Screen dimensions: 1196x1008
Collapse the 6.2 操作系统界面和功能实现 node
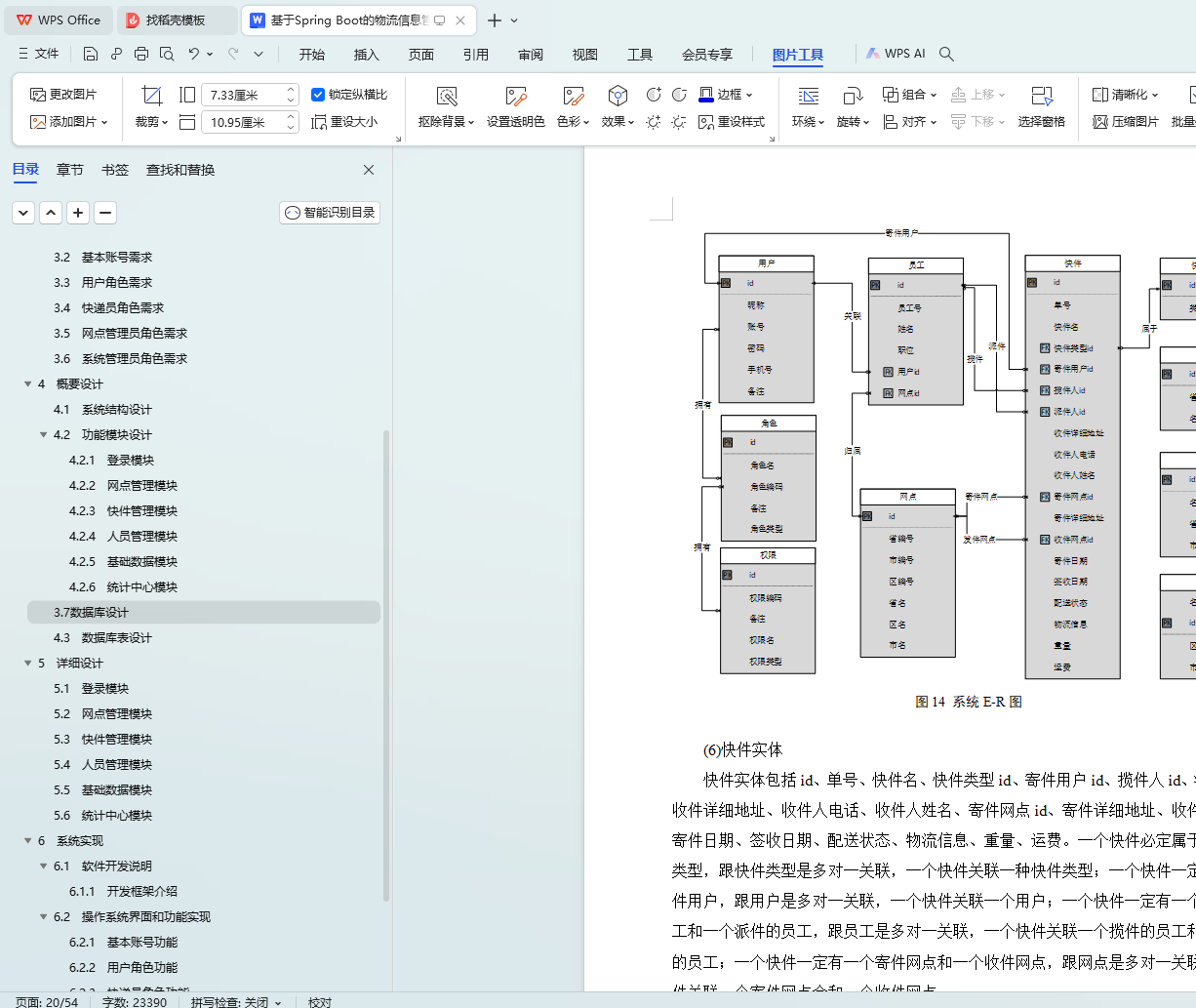[x=44, y=917]
